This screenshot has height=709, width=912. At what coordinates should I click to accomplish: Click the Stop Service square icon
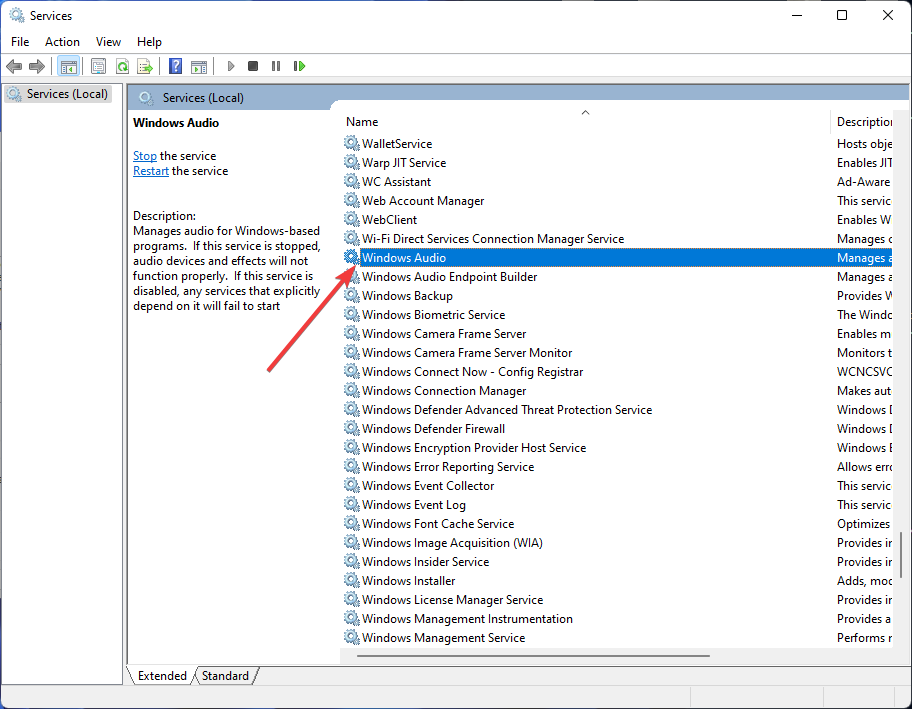point(252,66)
